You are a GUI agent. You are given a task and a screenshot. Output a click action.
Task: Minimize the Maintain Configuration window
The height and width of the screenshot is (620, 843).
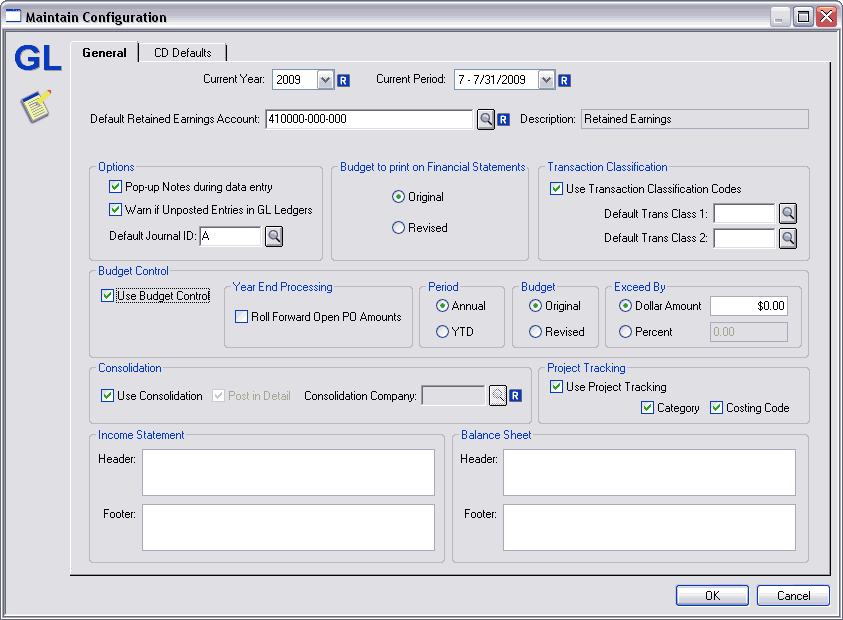click(x=779, y=17)
